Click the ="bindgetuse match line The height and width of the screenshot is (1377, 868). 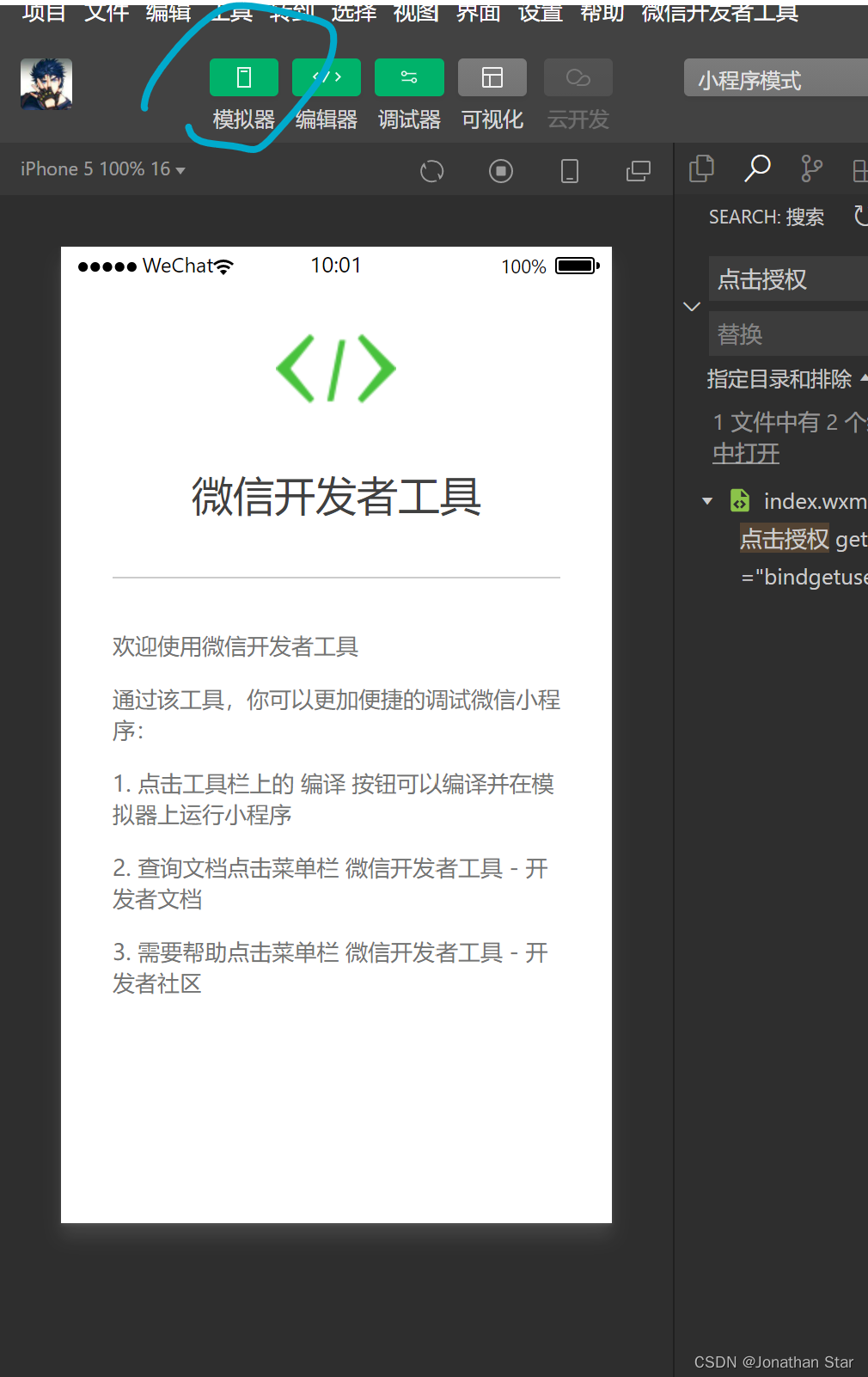click(804, 577)
